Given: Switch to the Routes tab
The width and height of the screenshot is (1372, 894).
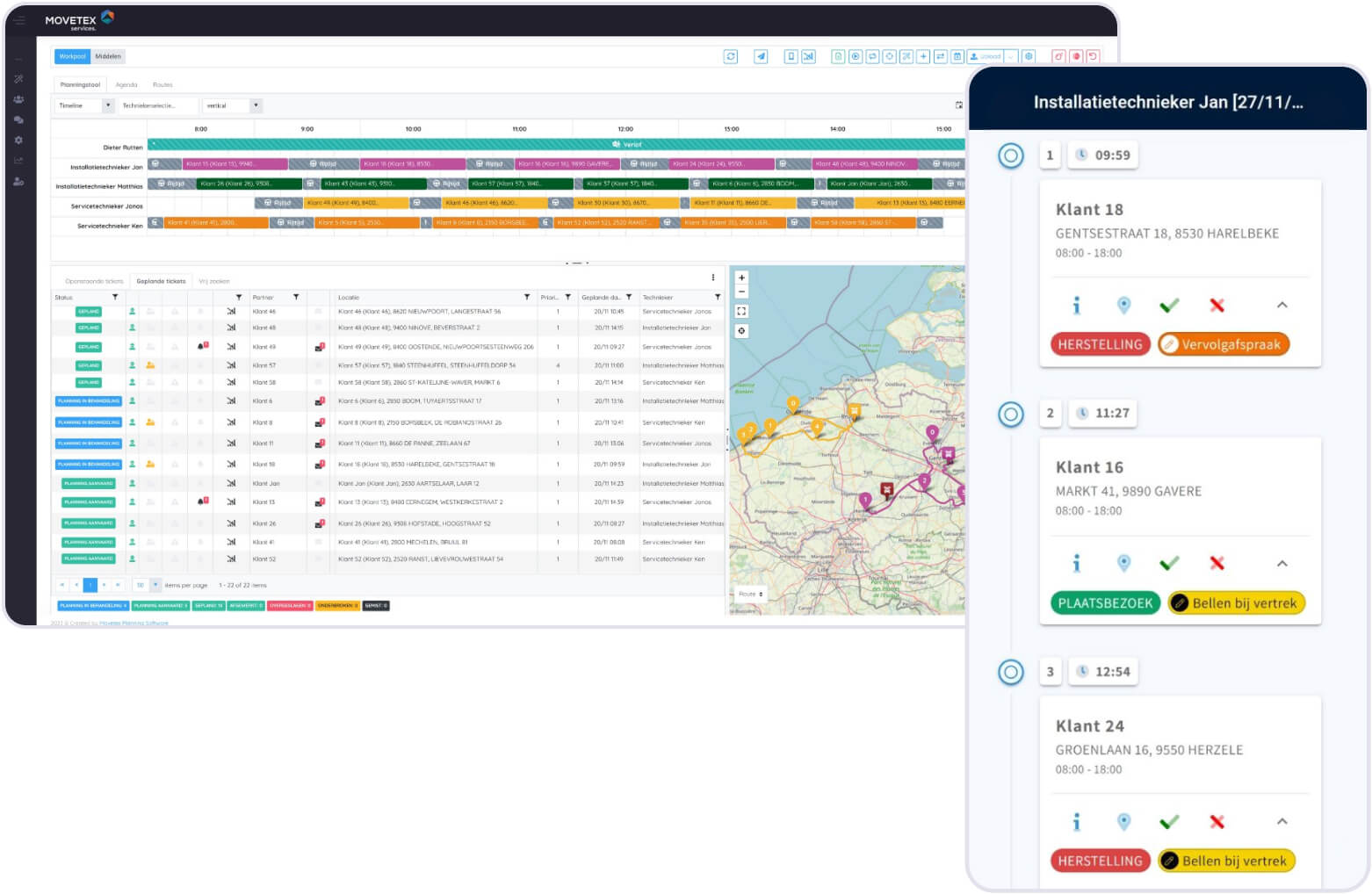Looking at the screenshot, I should click(162, 85).
